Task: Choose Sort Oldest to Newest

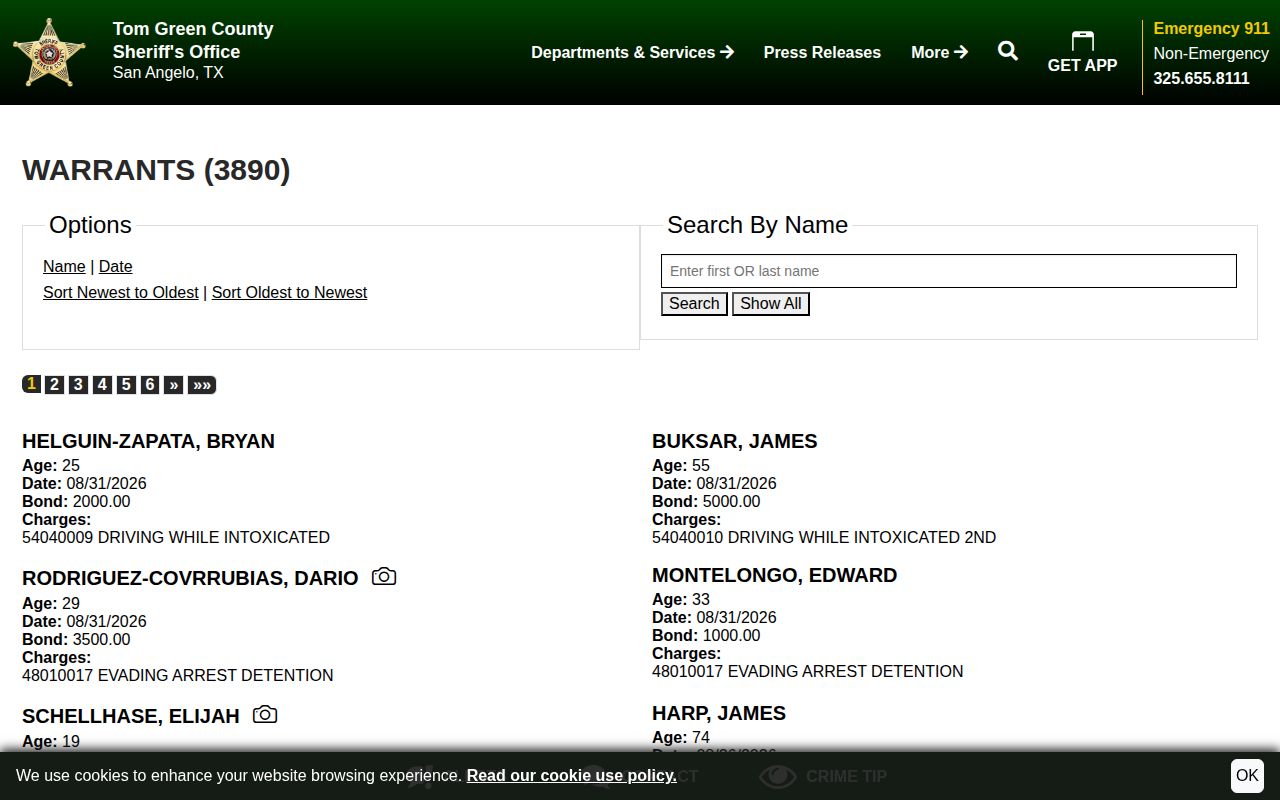Action: pos(289,292)
